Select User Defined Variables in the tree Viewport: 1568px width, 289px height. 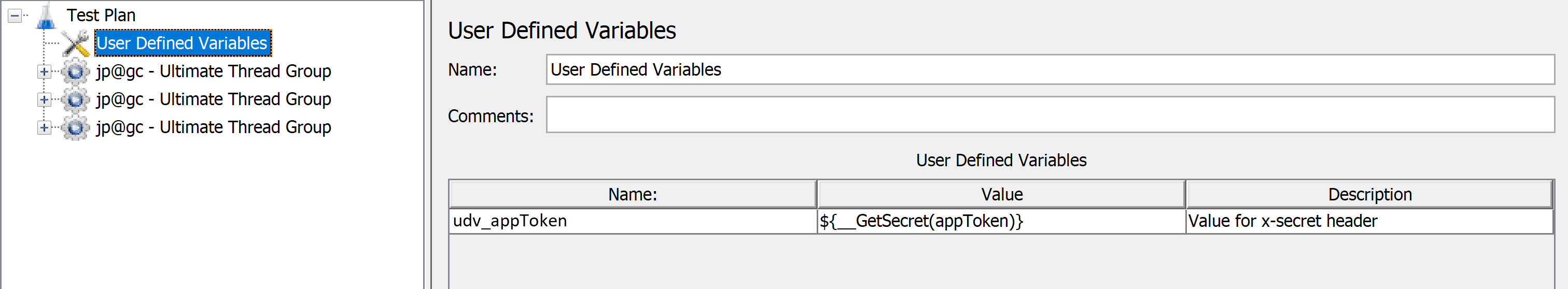pos(182,43)
